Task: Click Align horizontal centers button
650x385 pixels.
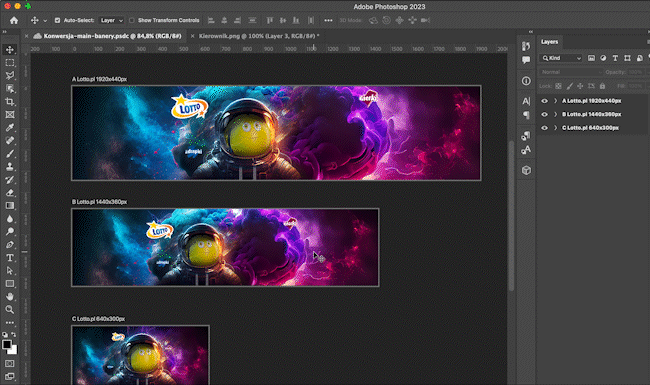Action: click(x=224, y=20)
